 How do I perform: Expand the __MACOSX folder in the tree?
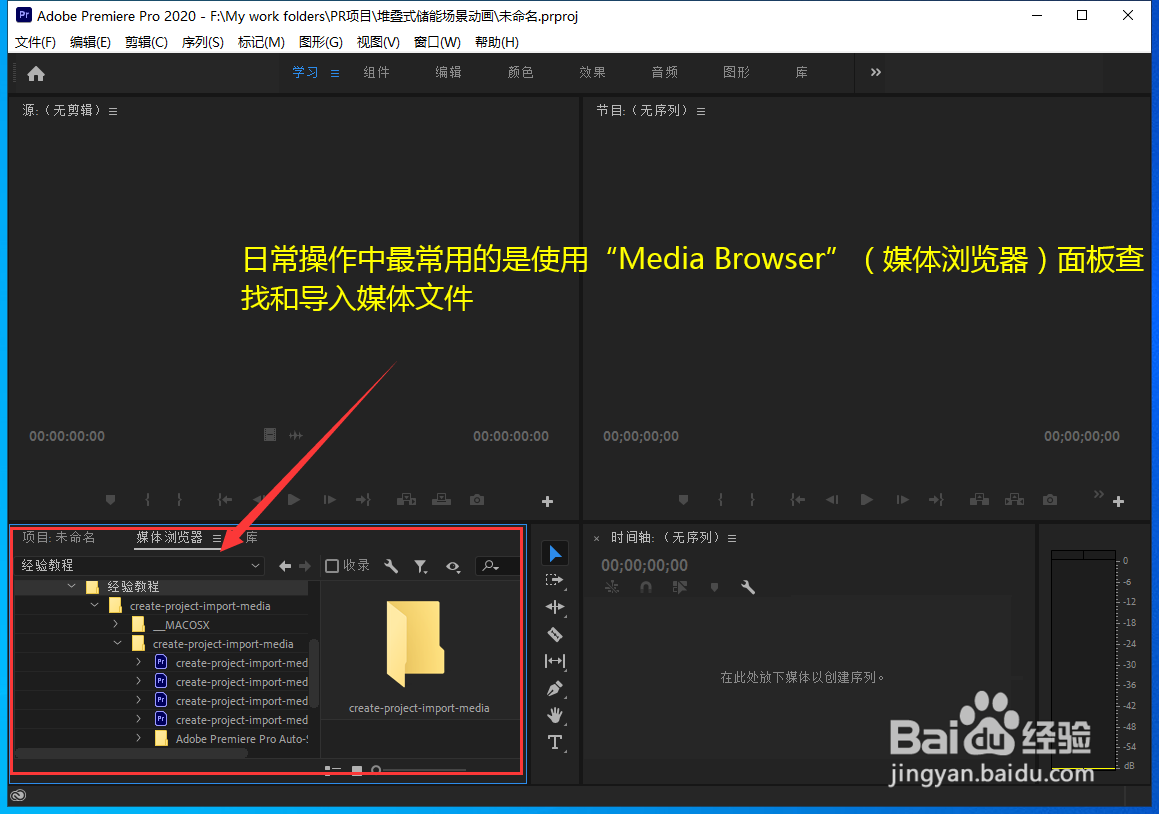tap(116, 624)
